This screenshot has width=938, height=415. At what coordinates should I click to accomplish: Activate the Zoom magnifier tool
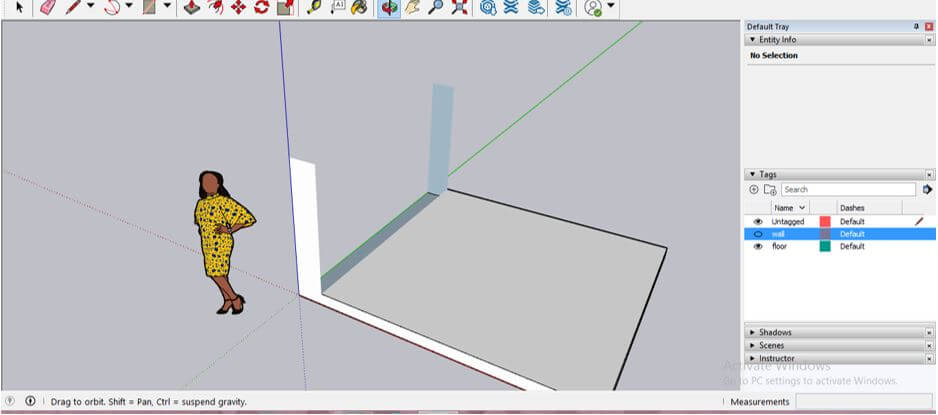click(x=436, y=7)
